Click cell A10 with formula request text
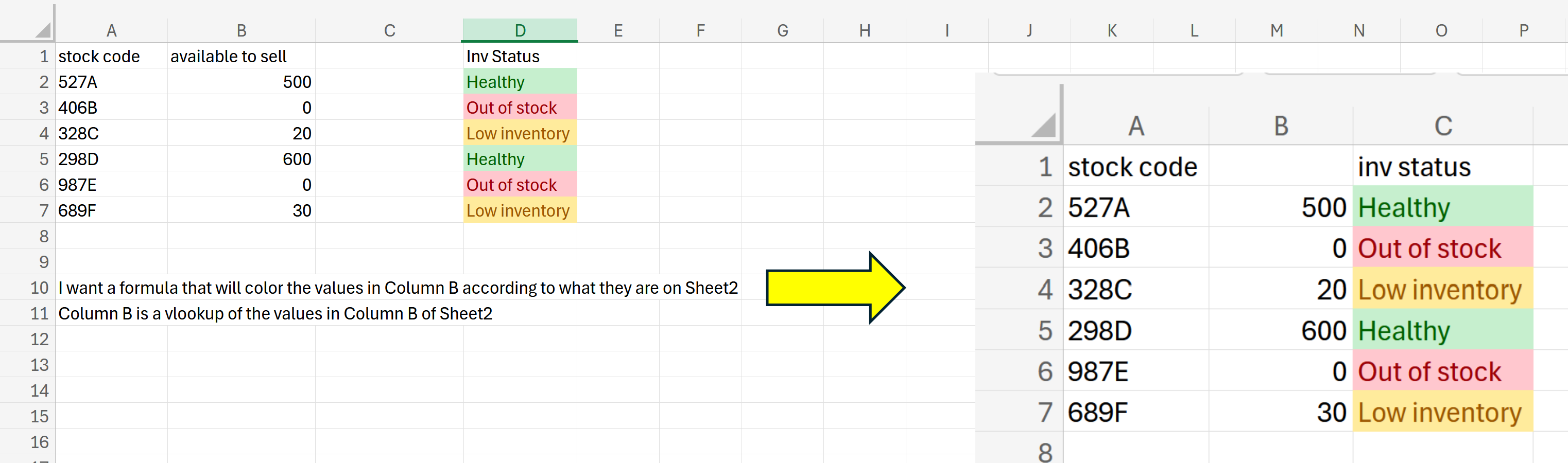1568x463 pixels. (x=398, y=288)
